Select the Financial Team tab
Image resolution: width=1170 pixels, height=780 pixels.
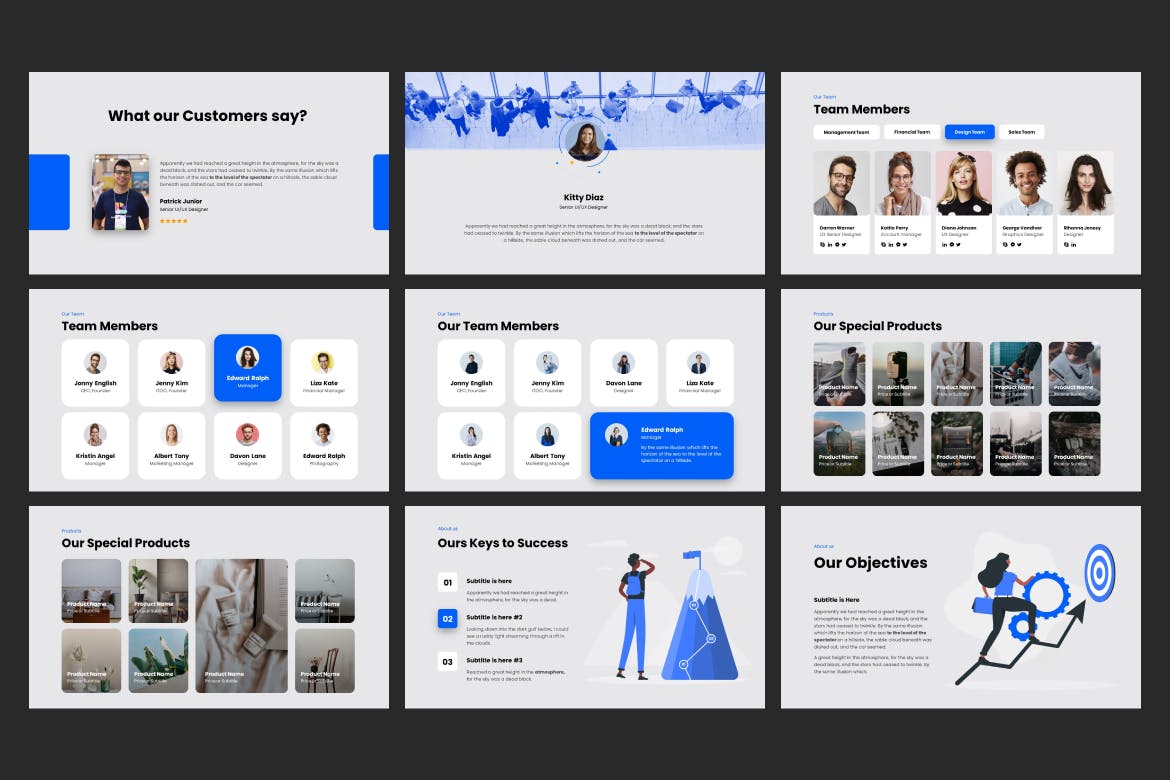point(911,132)
